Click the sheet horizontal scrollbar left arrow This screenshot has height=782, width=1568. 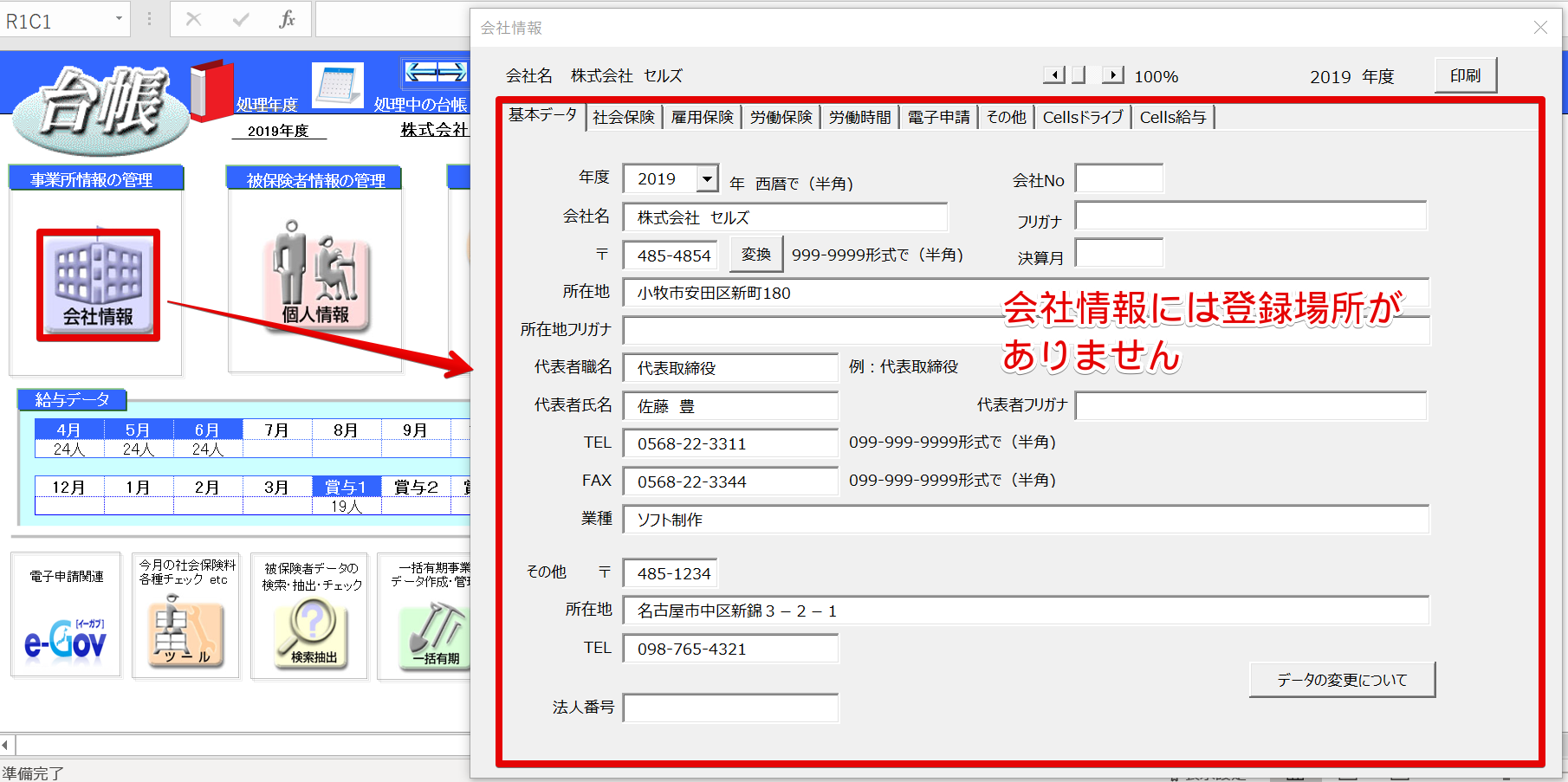[x=6, y=745]
